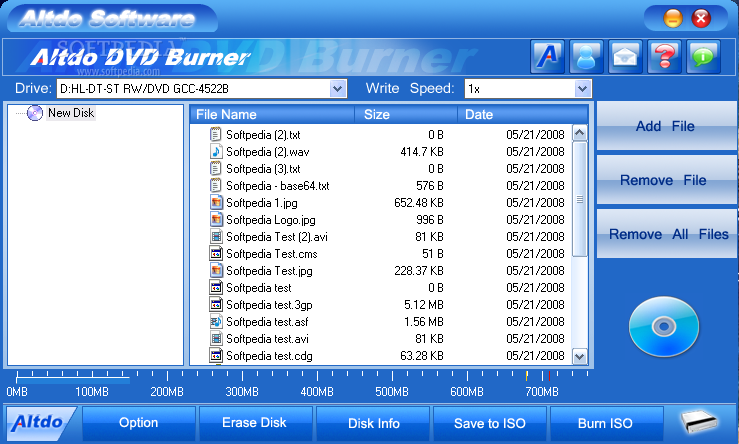Click the text icon for Softpedia (3).txt
The width and height of the screenshot is (739, 444).
pos(215,168)
